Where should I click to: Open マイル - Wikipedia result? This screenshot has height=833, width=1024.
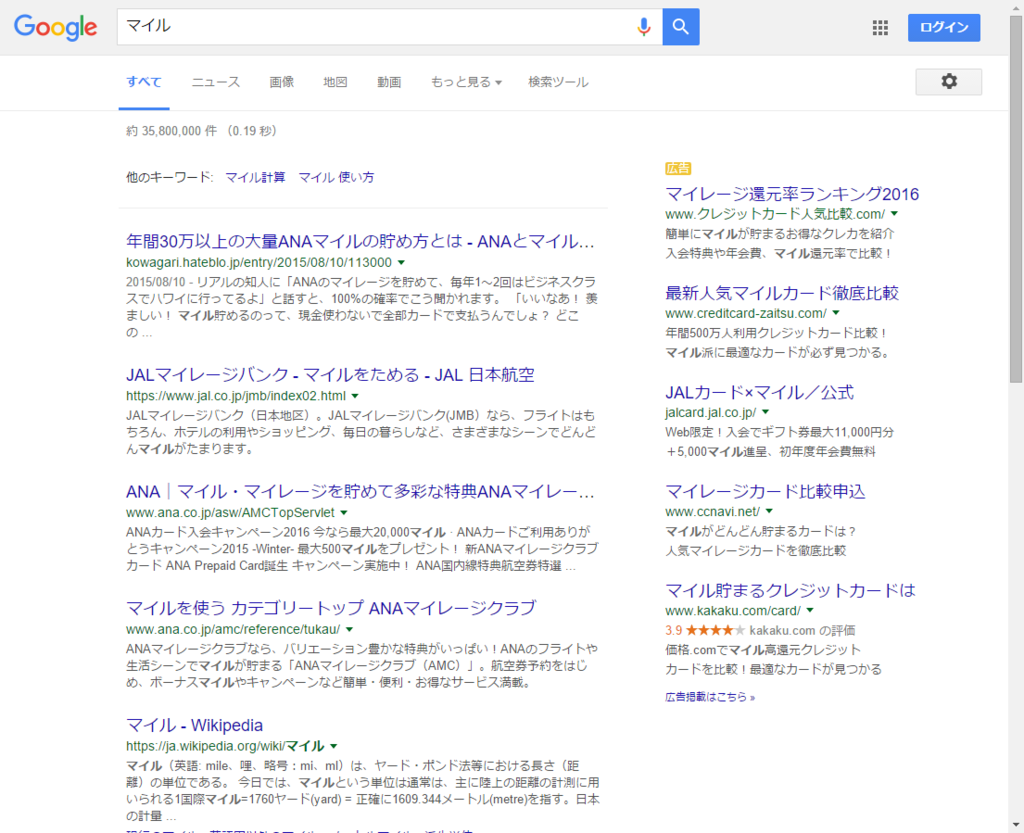pos(194,725)
